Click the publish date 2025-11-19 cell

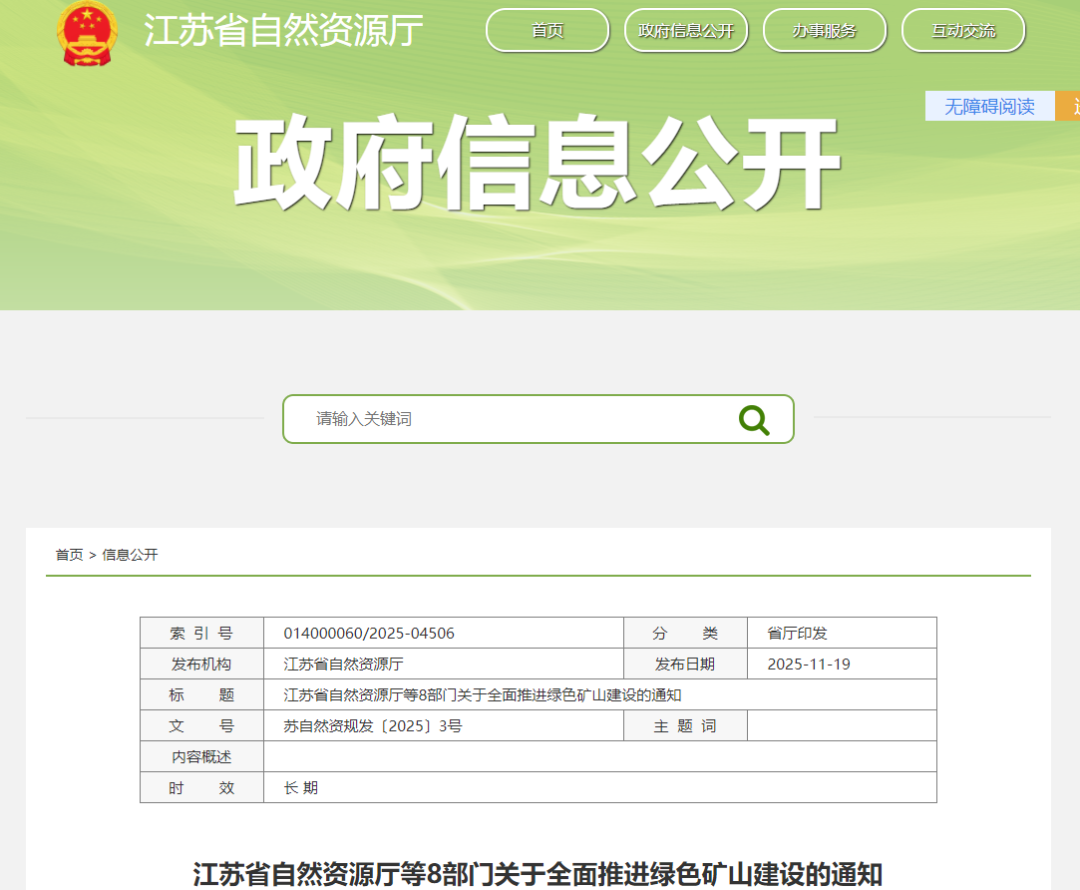coord(808,664)
